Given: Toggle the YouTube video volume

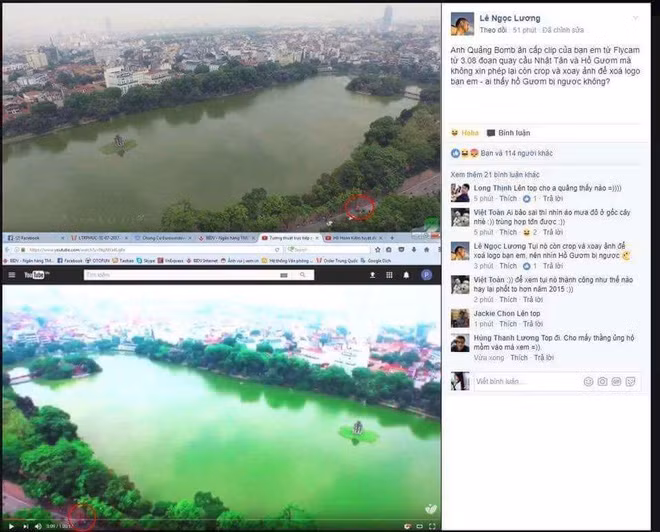Looking at the screenshot, I should point(37,526).
